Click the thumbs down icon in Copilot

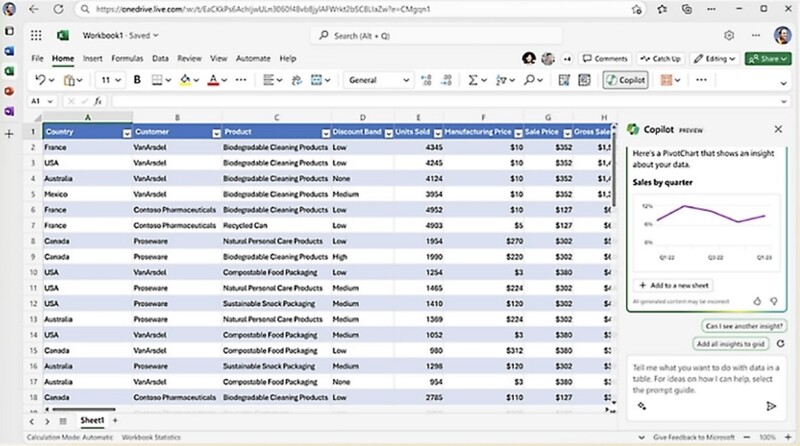click(773, 300)
